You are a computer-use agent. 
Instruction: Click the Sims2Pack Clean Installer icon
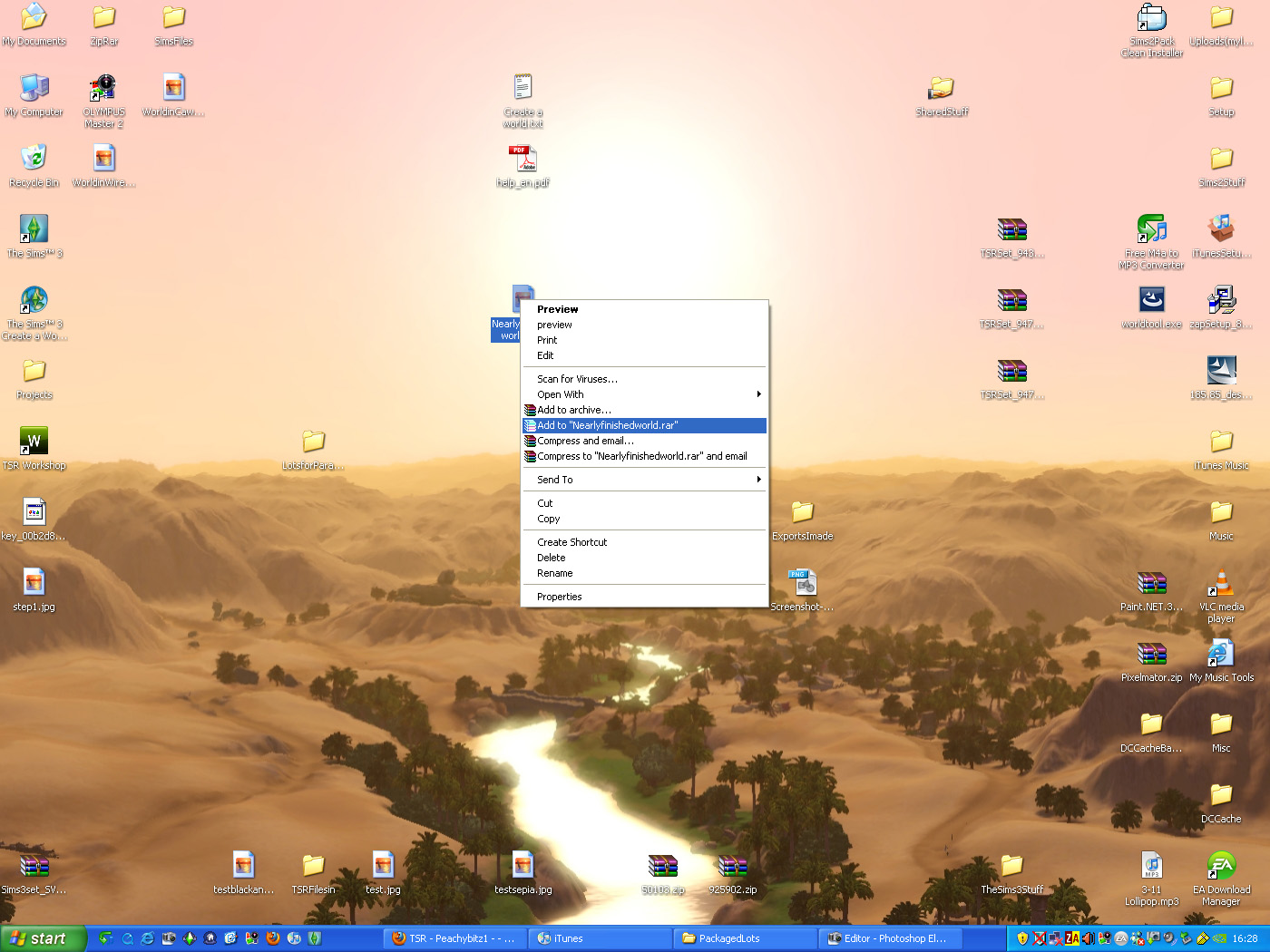coord(1151,18)
